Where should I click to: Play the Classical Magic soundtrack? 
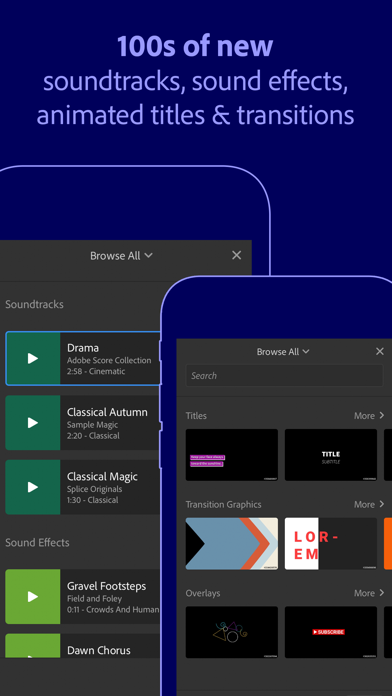pos(33,487)
